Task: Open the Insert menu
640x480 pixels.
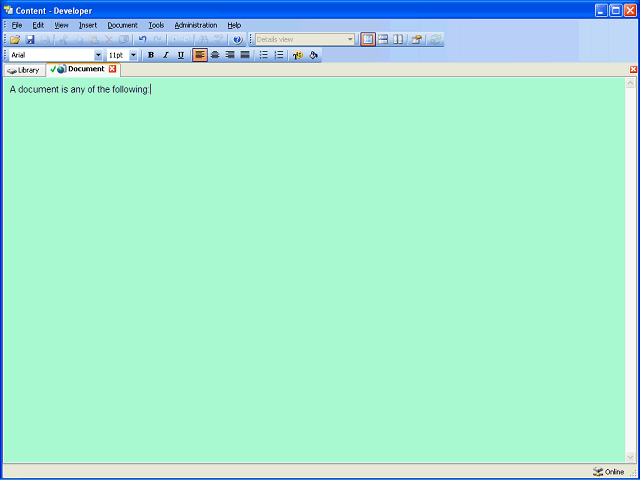Action: [88, 25]
